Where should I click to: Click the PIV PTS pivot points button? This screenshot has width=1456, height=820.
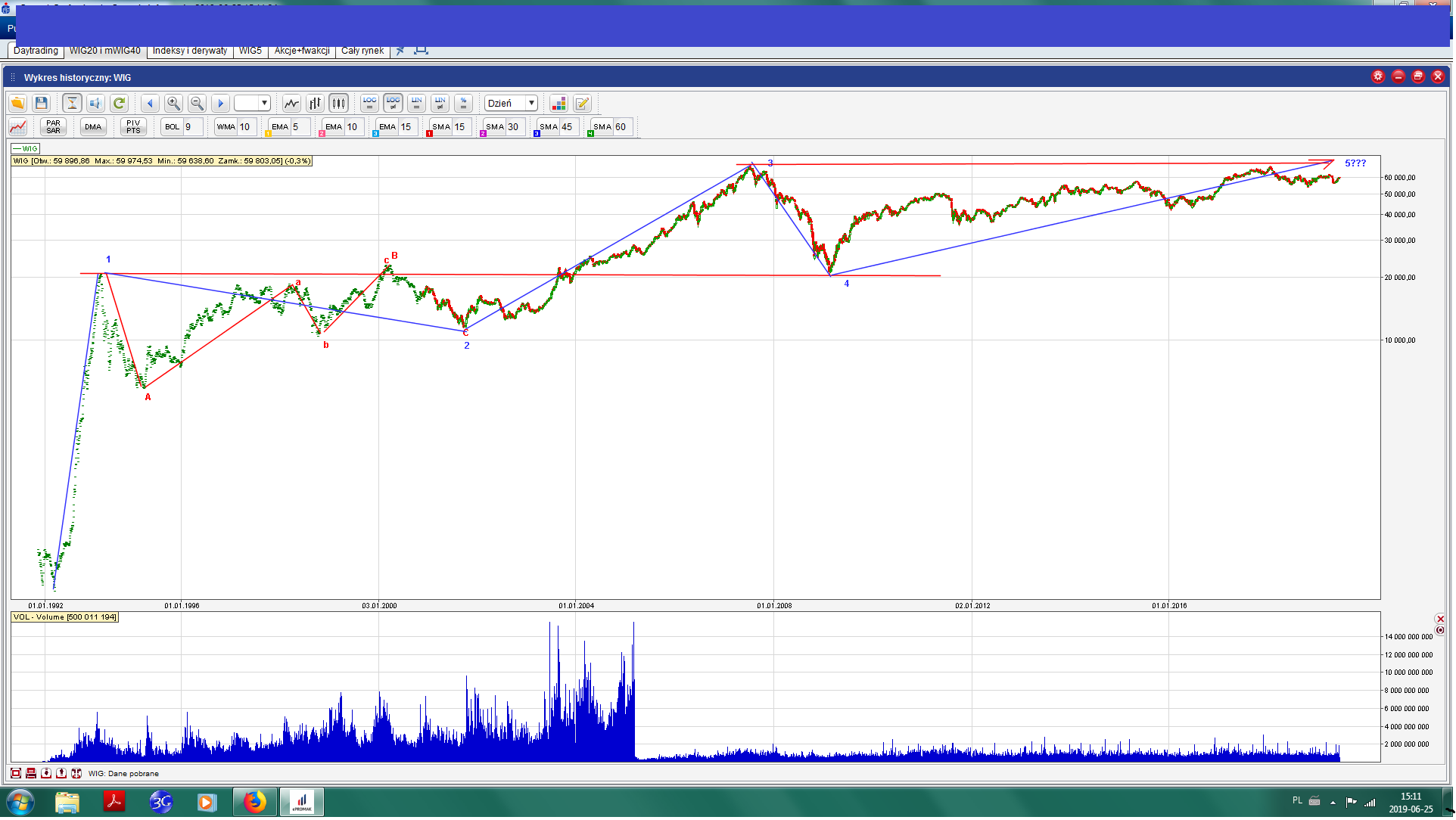coord(133,127)
